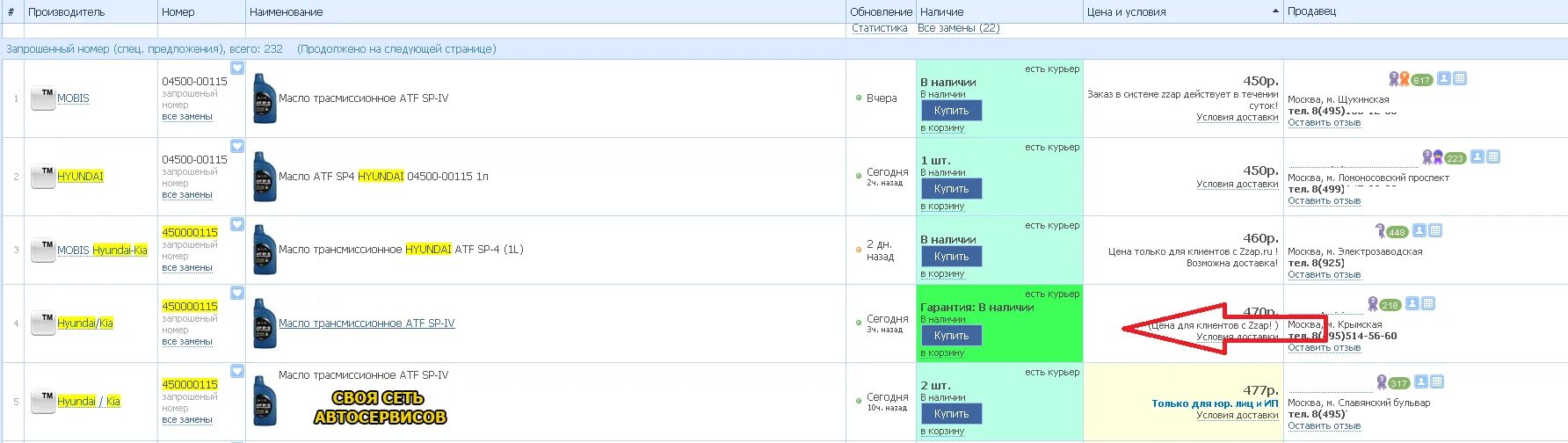
Task: Click rating badge 218 of Крымская seller
Action: (x=1390, y=305)
